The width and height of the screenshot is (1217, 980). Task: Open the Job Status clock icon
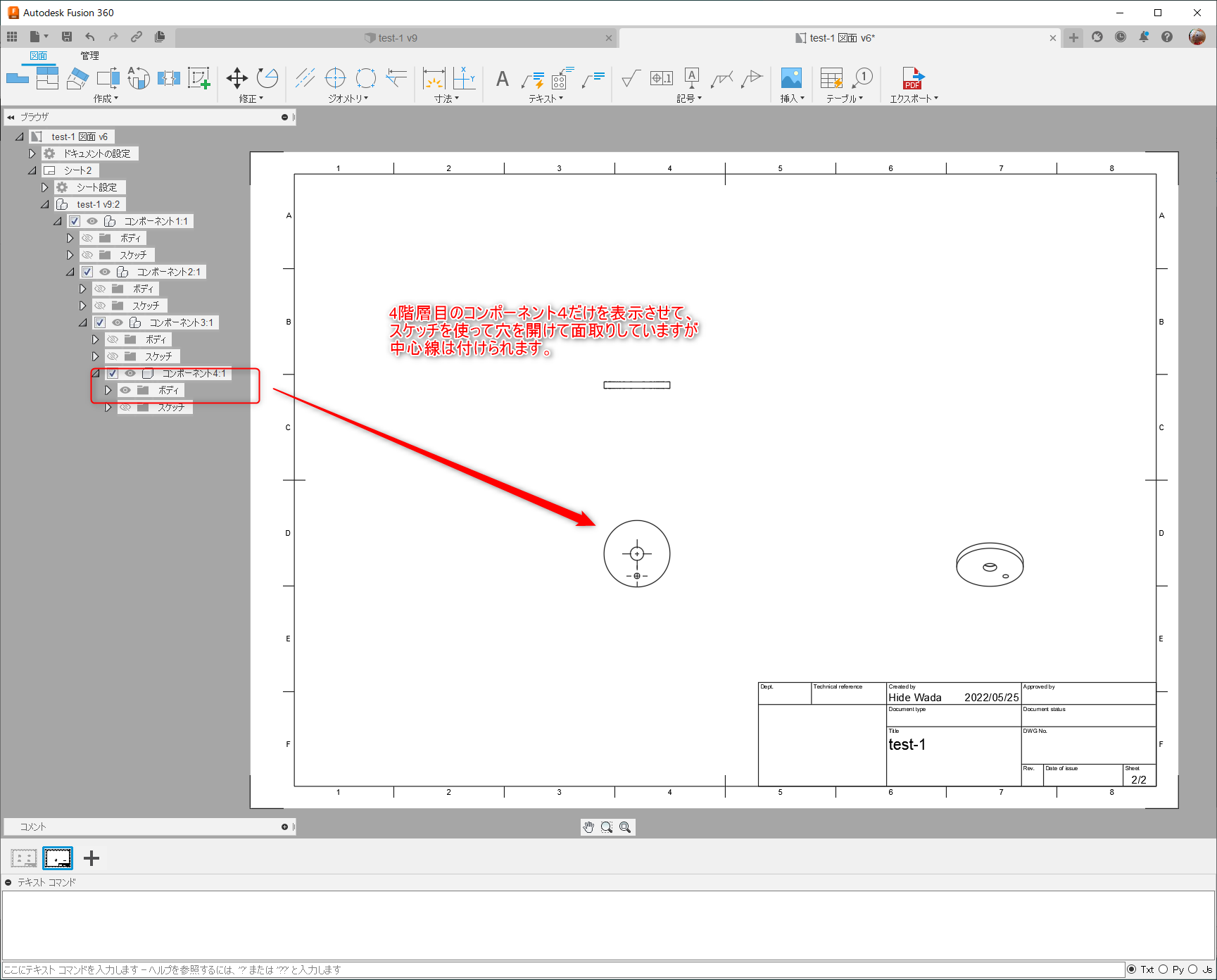[x=1121, y=37]
